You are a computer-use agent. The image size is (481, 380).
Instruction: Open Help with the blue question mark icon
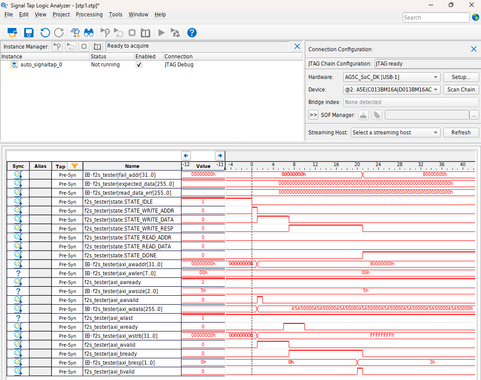pyautogui.click(x=192, y=33)
